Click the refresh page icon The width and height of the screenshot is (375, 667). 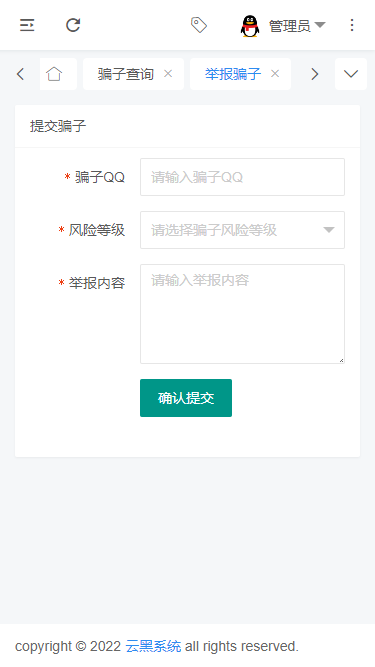(x=73, y=25)
